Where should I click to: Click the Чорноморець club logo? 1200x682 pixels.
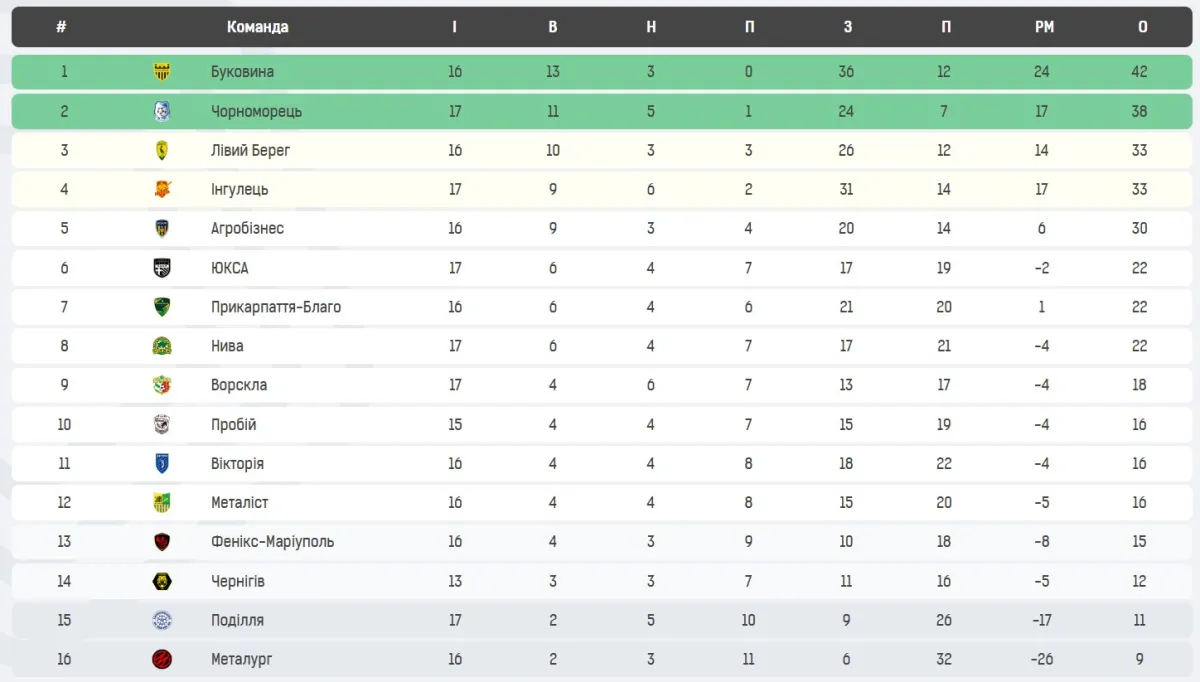[x=162, y=111]
